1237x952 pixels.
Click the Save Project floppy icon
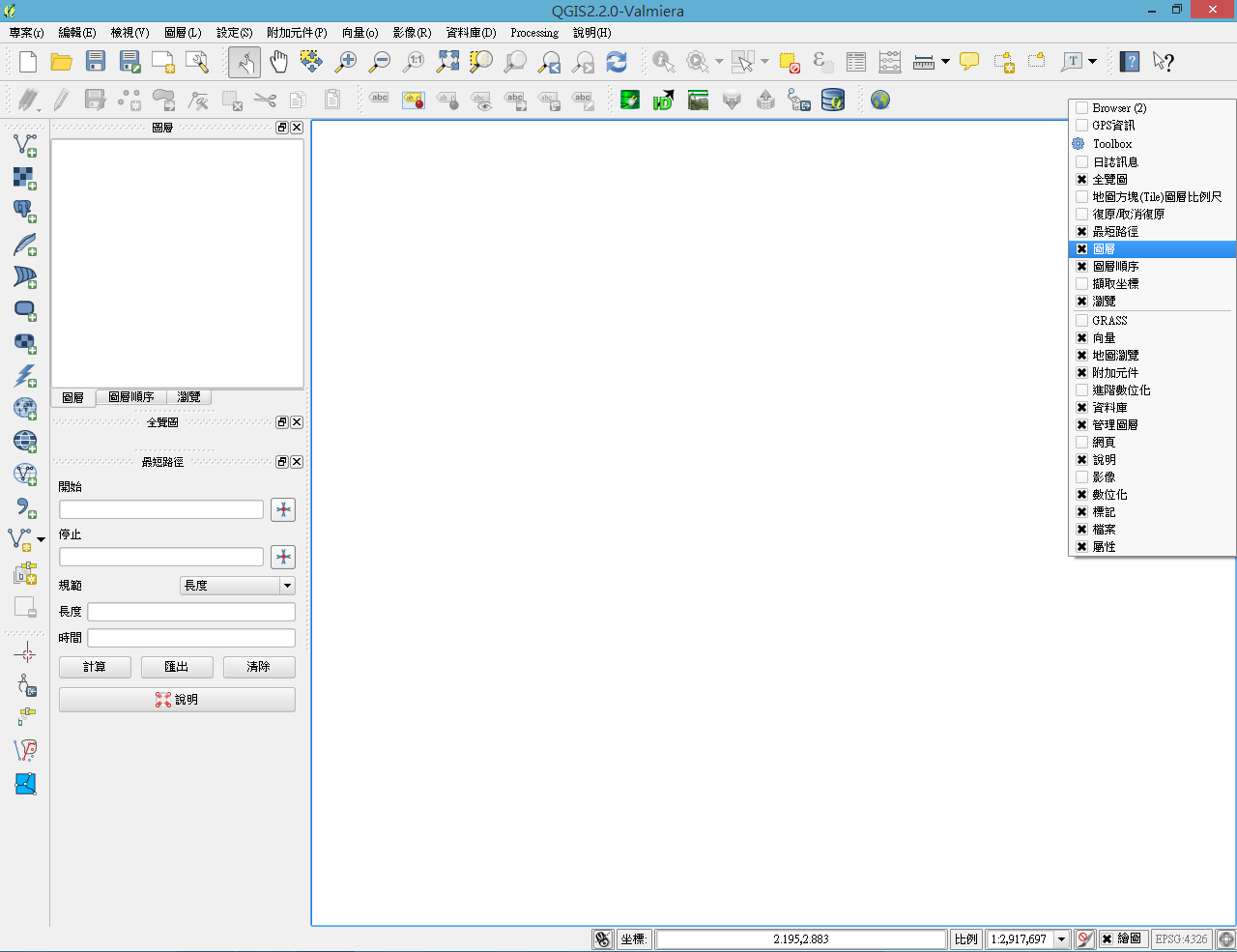[x=96, y=62]
